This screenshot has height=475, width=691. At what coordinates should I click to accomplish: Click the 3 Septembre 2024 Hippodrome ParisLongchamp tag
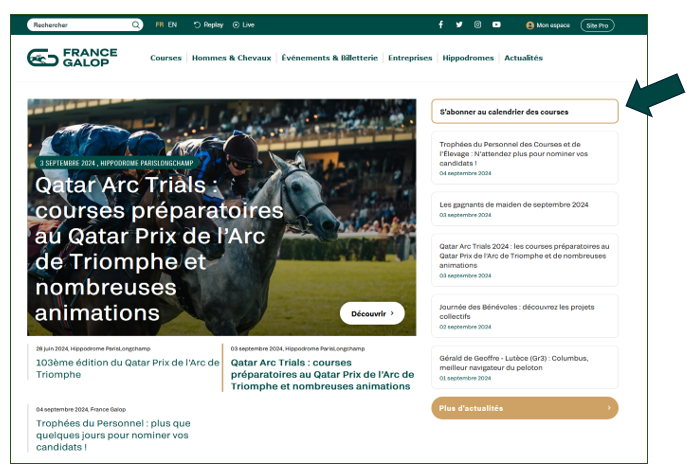pyautogui.click(x=116, y=163)
